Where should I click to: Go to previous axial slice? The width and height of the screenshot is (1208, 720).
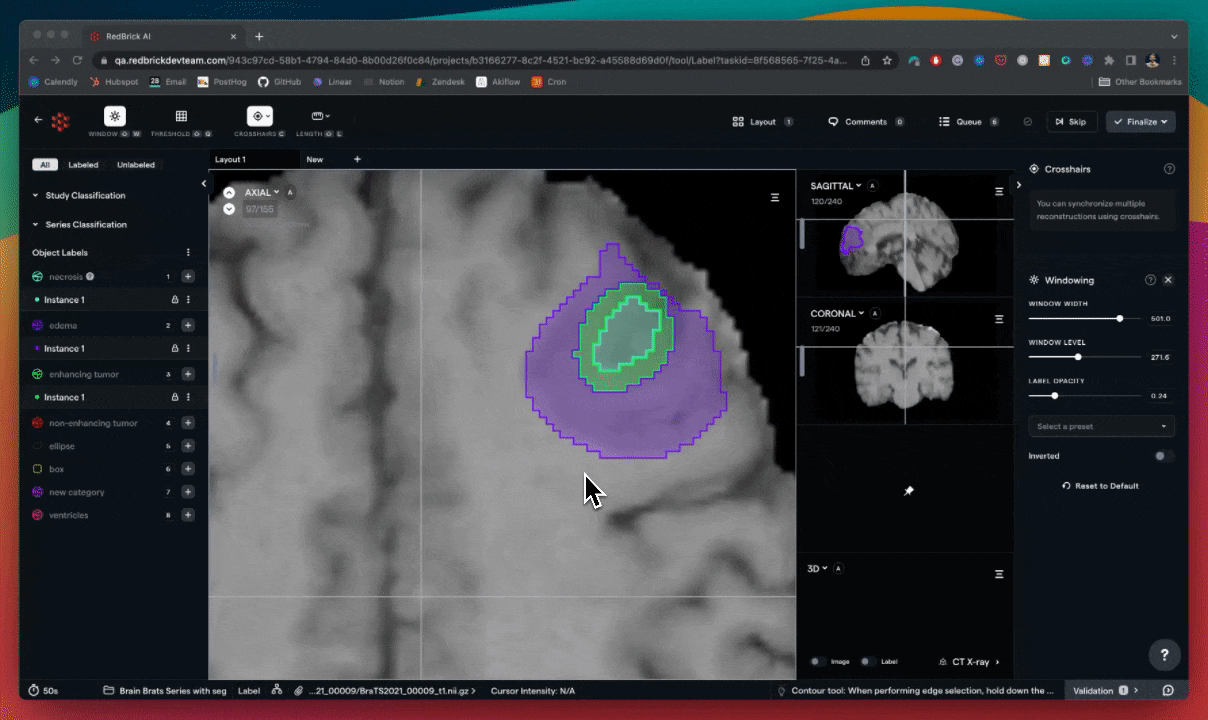[x=229, y=193]
